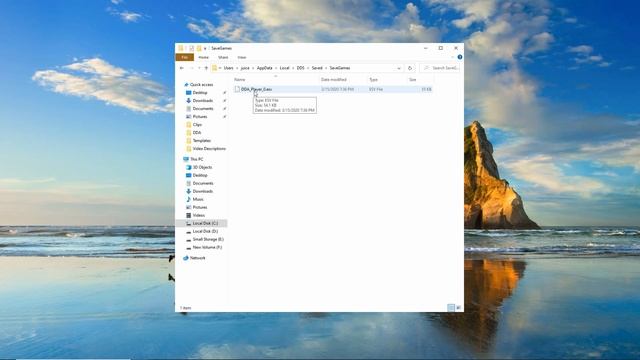Screen dimensions: 640x360
Task: Open the Templates folder
Action: tap(202, 140)
